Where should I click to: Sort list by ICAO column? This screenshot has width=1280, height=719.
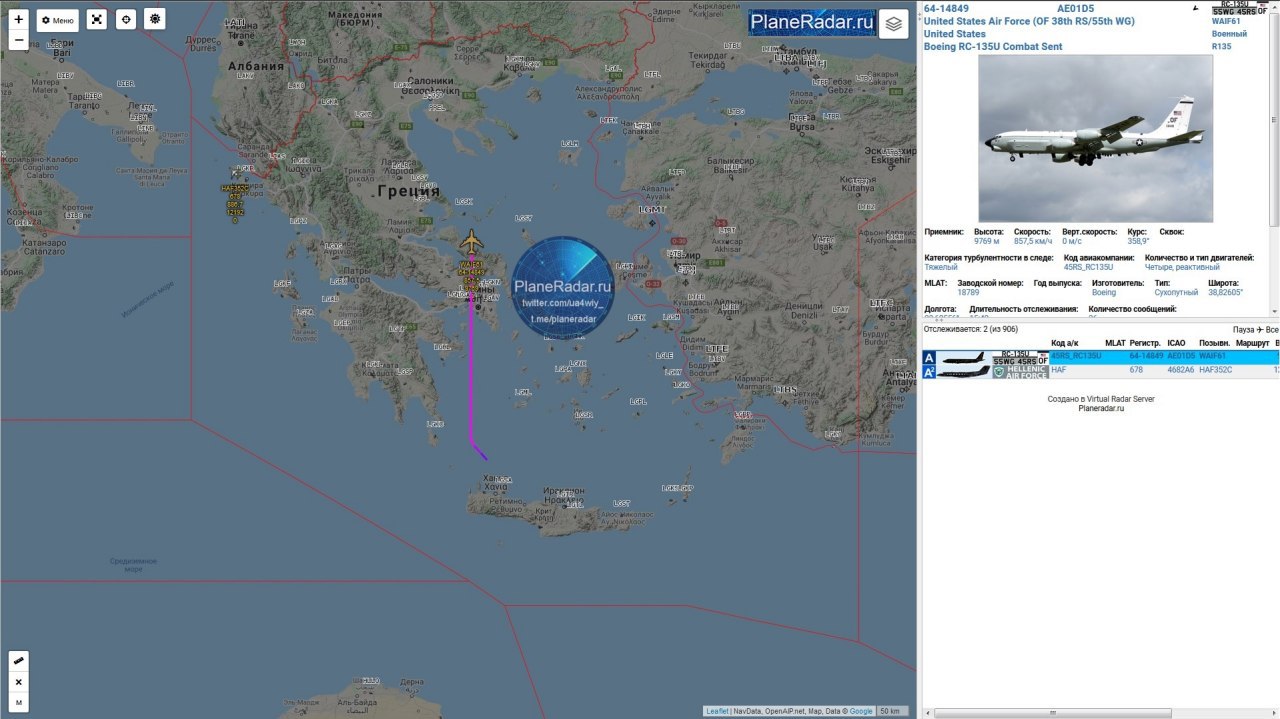click(1176, 343)
